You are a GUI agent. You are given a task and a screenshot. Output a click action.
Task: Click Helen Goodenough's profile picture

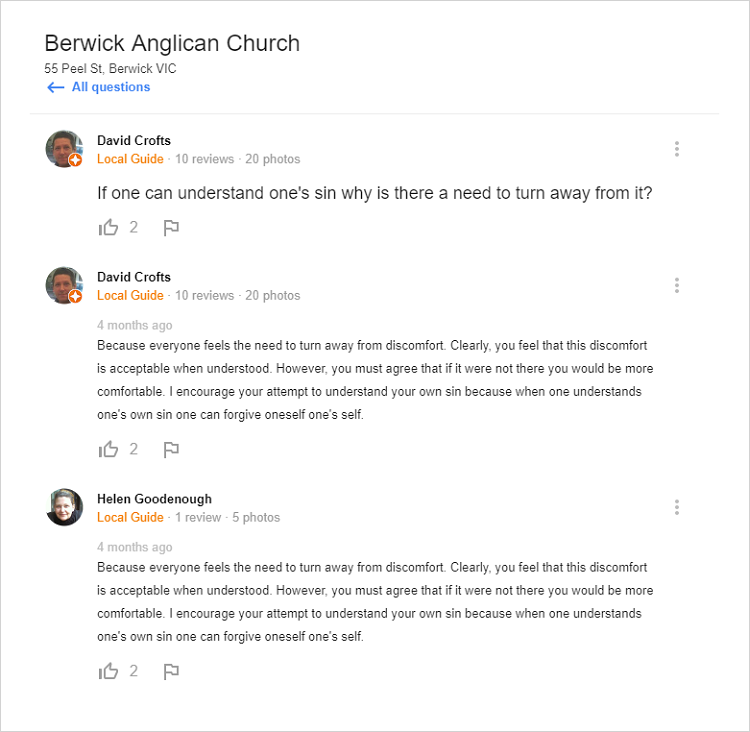pos(64,507)
